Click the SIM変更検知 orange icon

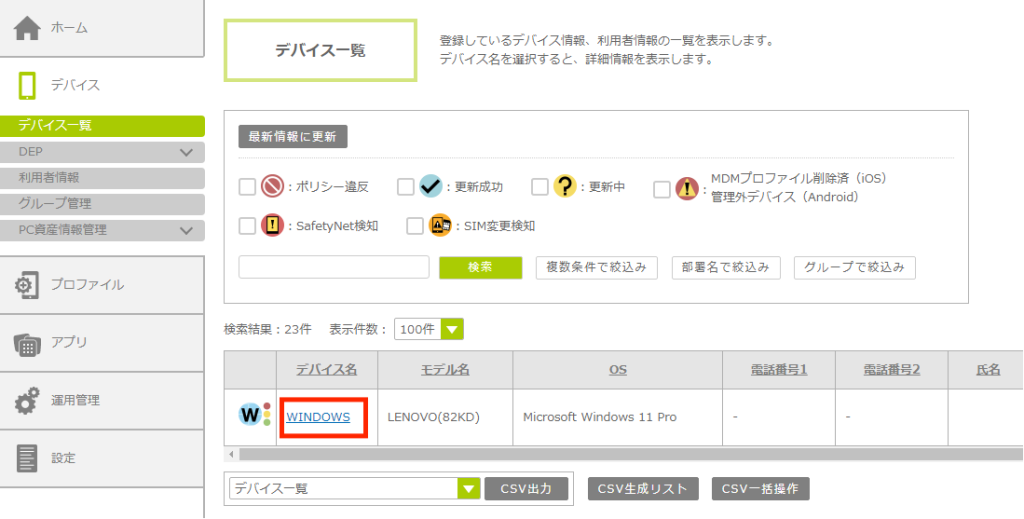coord(440,226)
